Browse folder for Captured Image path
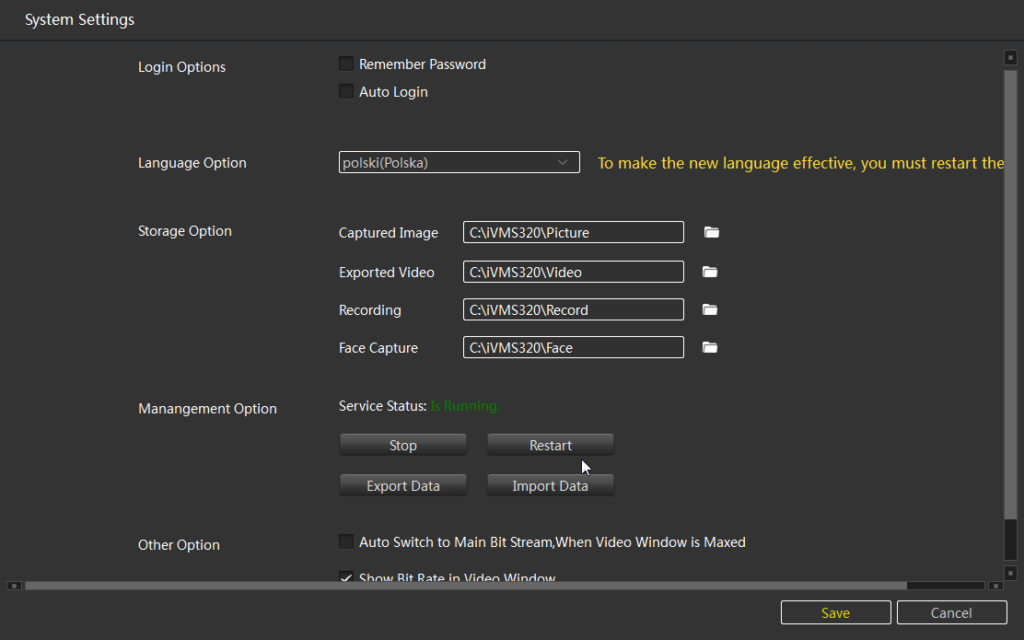The width and height of the screenshot is (1024, 640). point(711,233)
